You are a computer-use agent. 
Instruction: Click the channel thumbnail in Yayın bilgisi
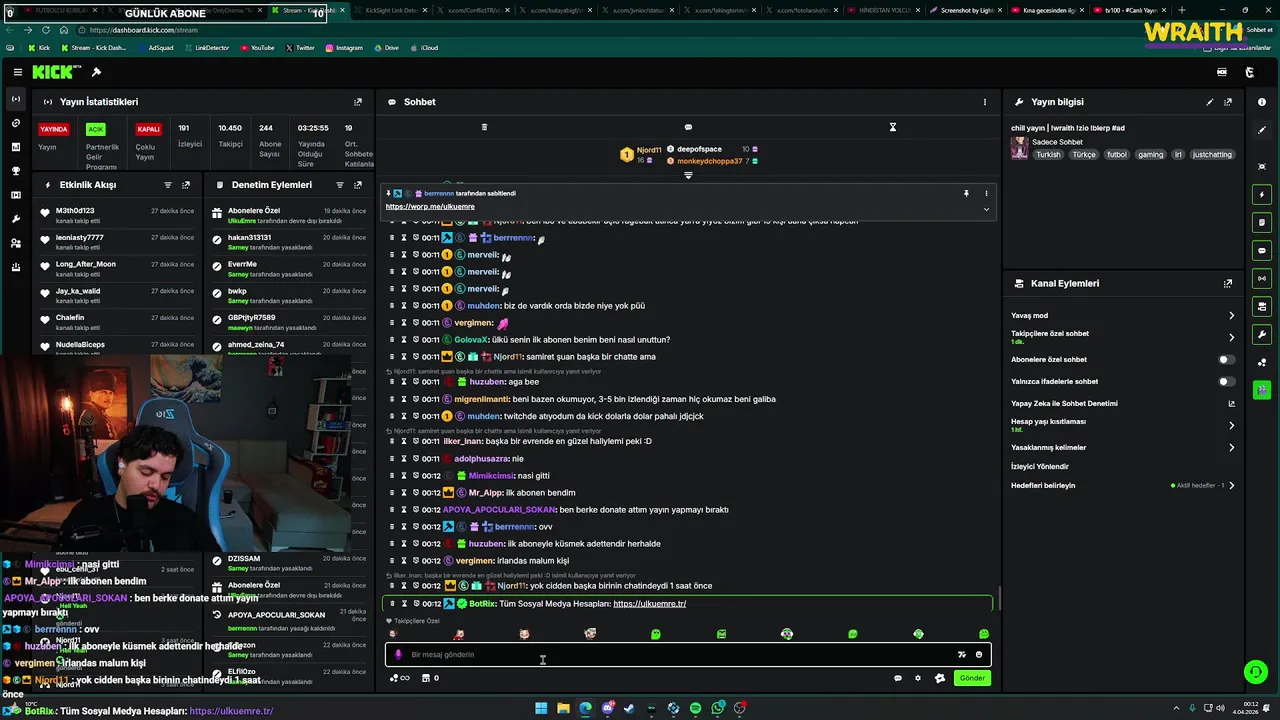[x=1019, y=148]
